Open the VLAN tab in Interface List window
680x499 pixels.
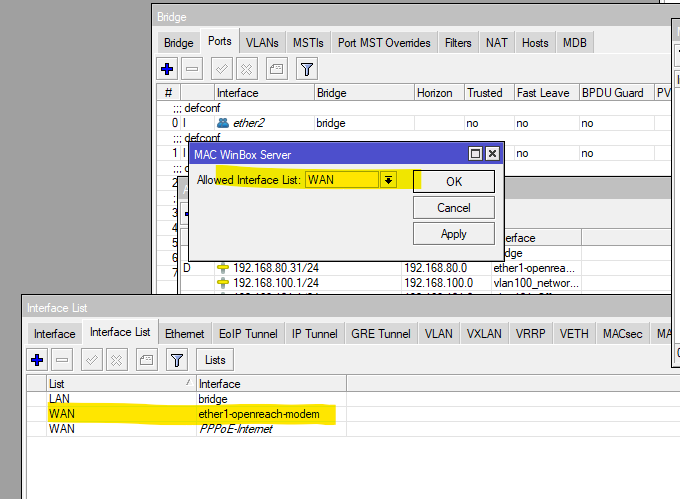[x=438, y=334]
